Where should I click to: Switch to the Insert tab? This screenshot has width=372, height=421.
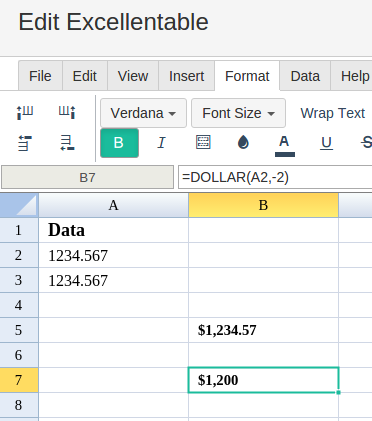[x=186, y=76]
